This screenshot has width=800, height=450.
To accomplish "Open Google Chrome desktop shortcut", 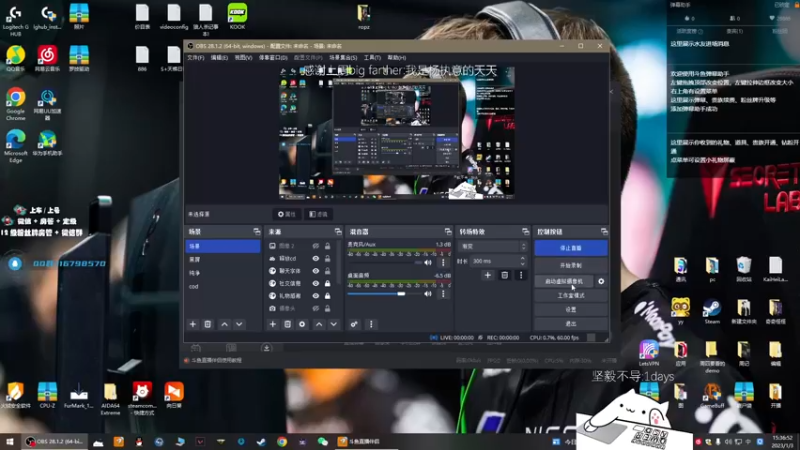I will click(x=15, y=104).
